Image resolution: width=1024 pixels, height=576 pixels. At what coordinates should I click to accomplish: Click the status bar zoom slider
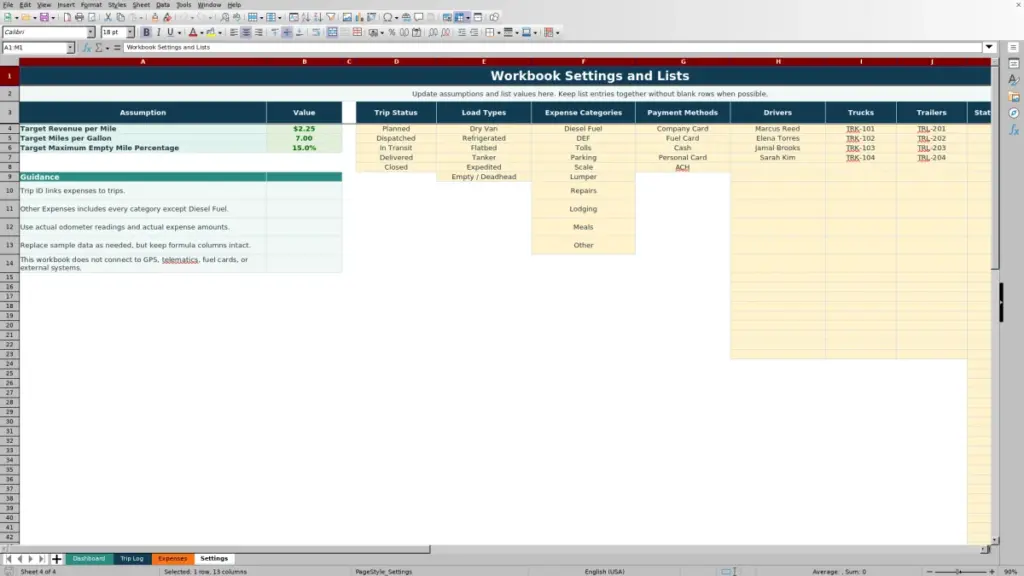[x=960, y=571]
